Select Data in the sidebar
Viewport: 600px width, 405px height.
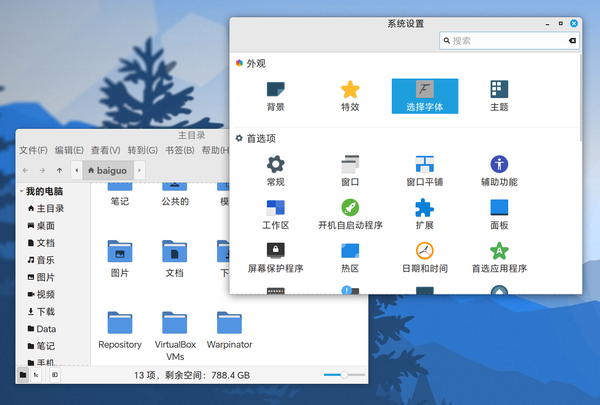[42, 329]
